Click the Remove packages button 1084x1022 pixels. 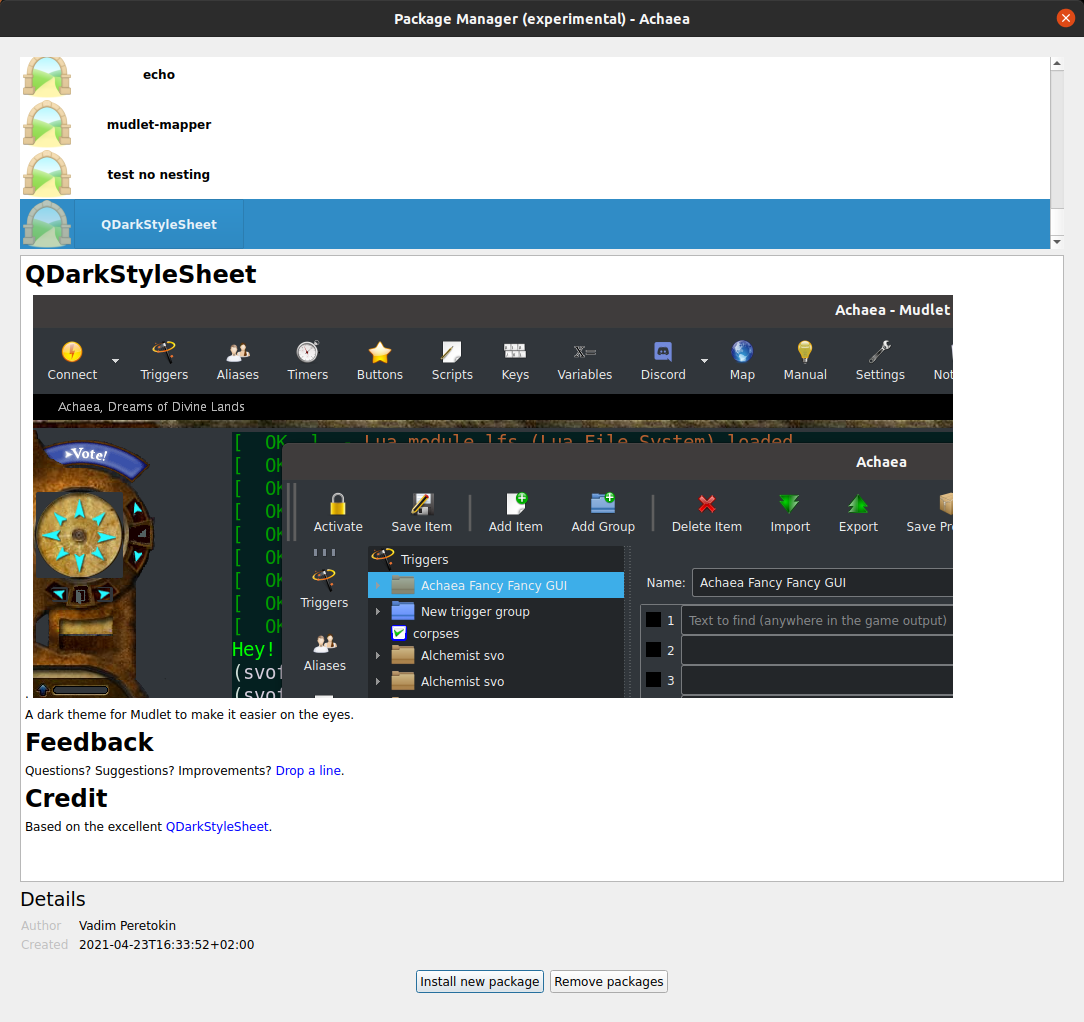[x=608, y=981]
